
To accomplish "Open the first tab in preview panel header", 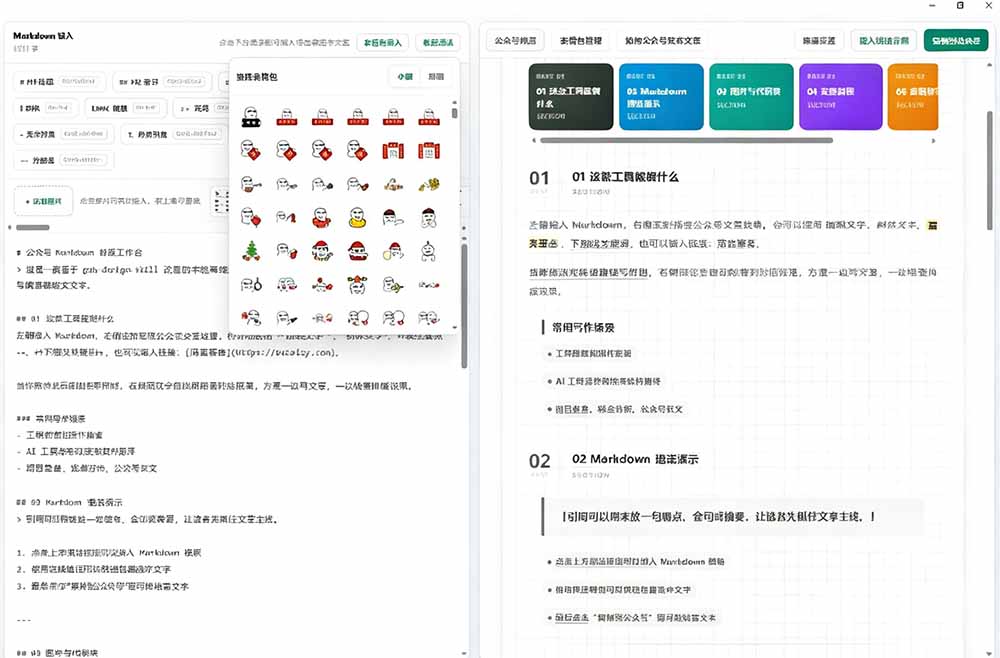I will (x=515, y=40).
